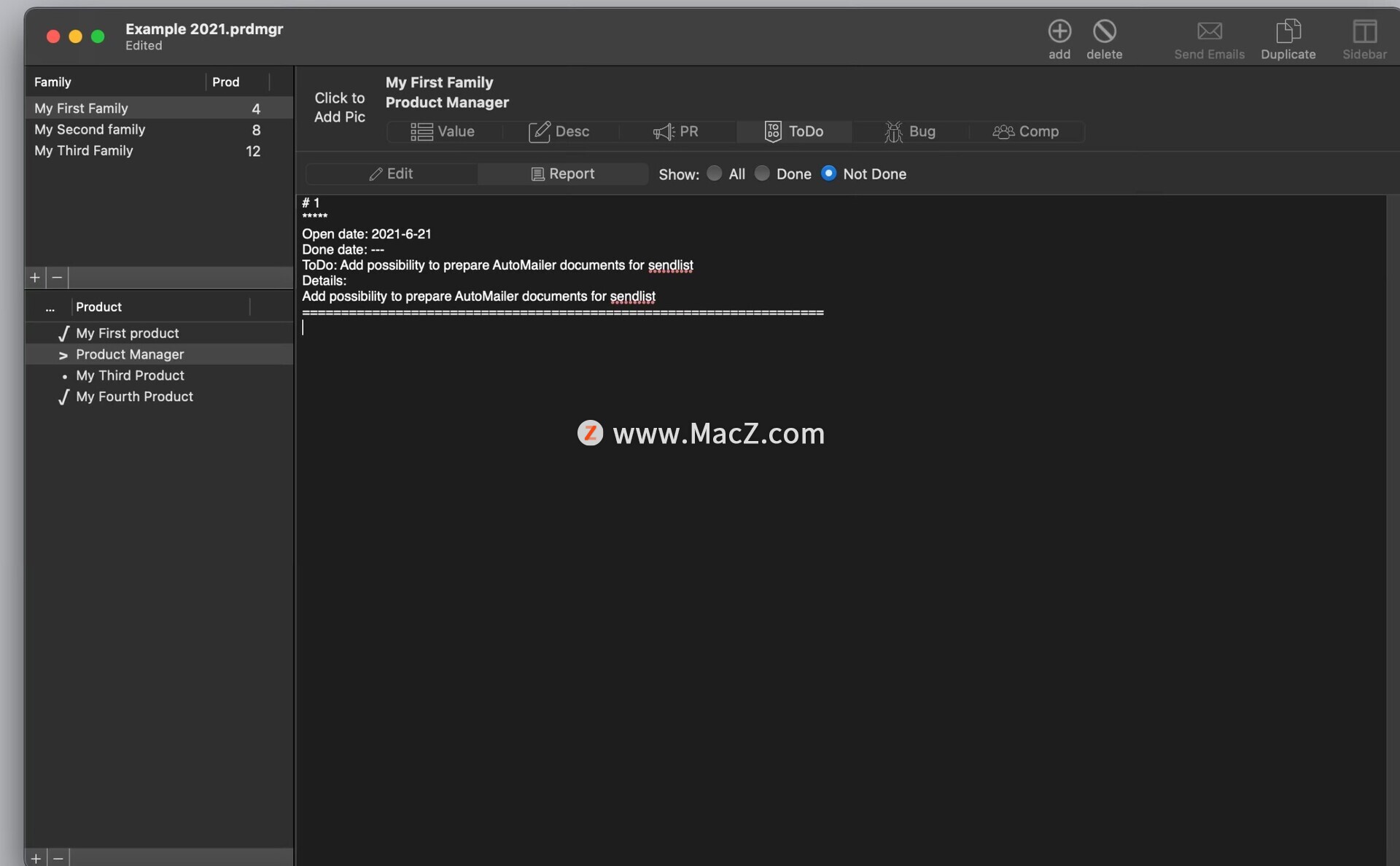This screenshot has width=1400, height=866.
Task: Click the product count 4
Action: [256, 109]
